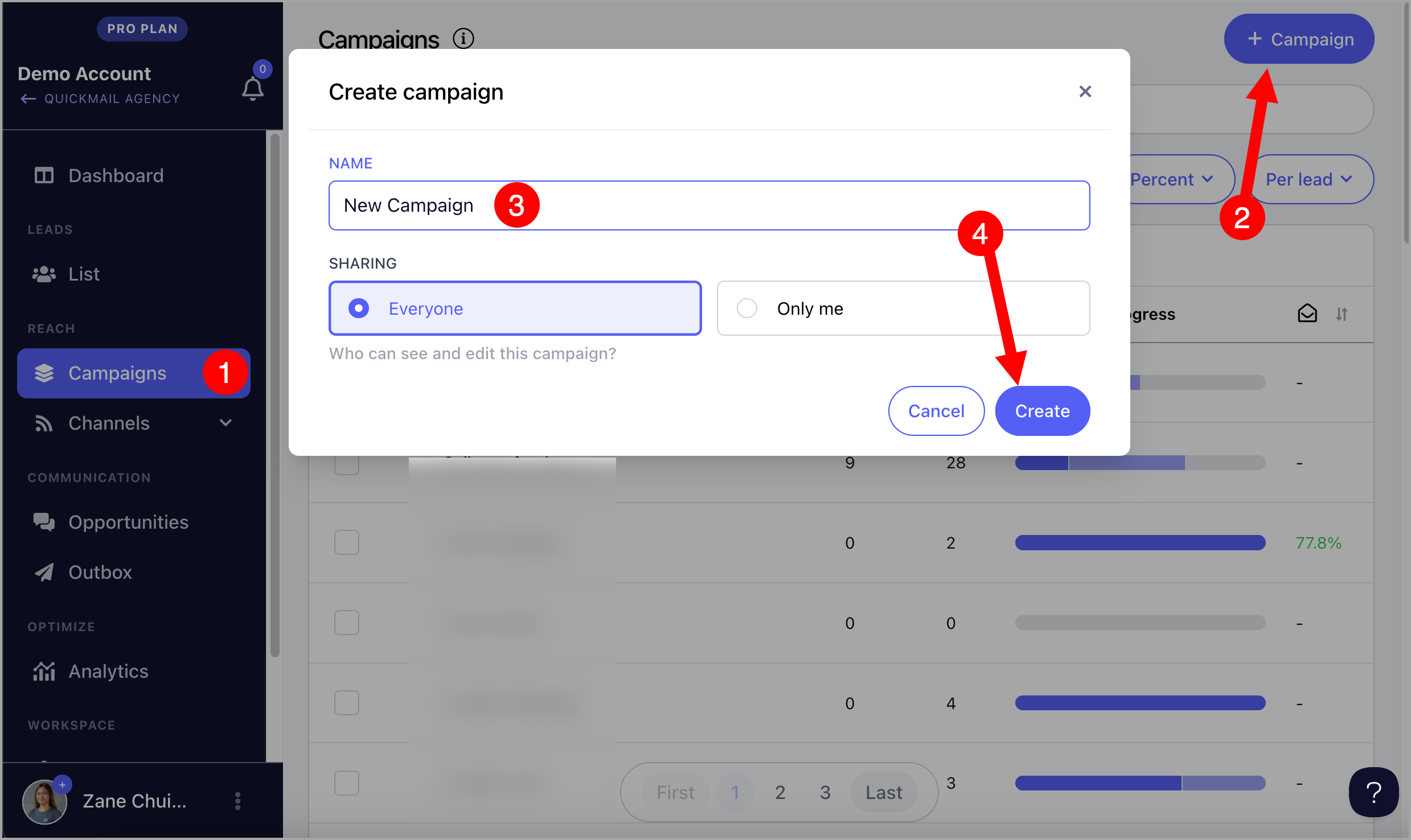Go to page 2
The image size is (1411, 840).
click(780, 792)
